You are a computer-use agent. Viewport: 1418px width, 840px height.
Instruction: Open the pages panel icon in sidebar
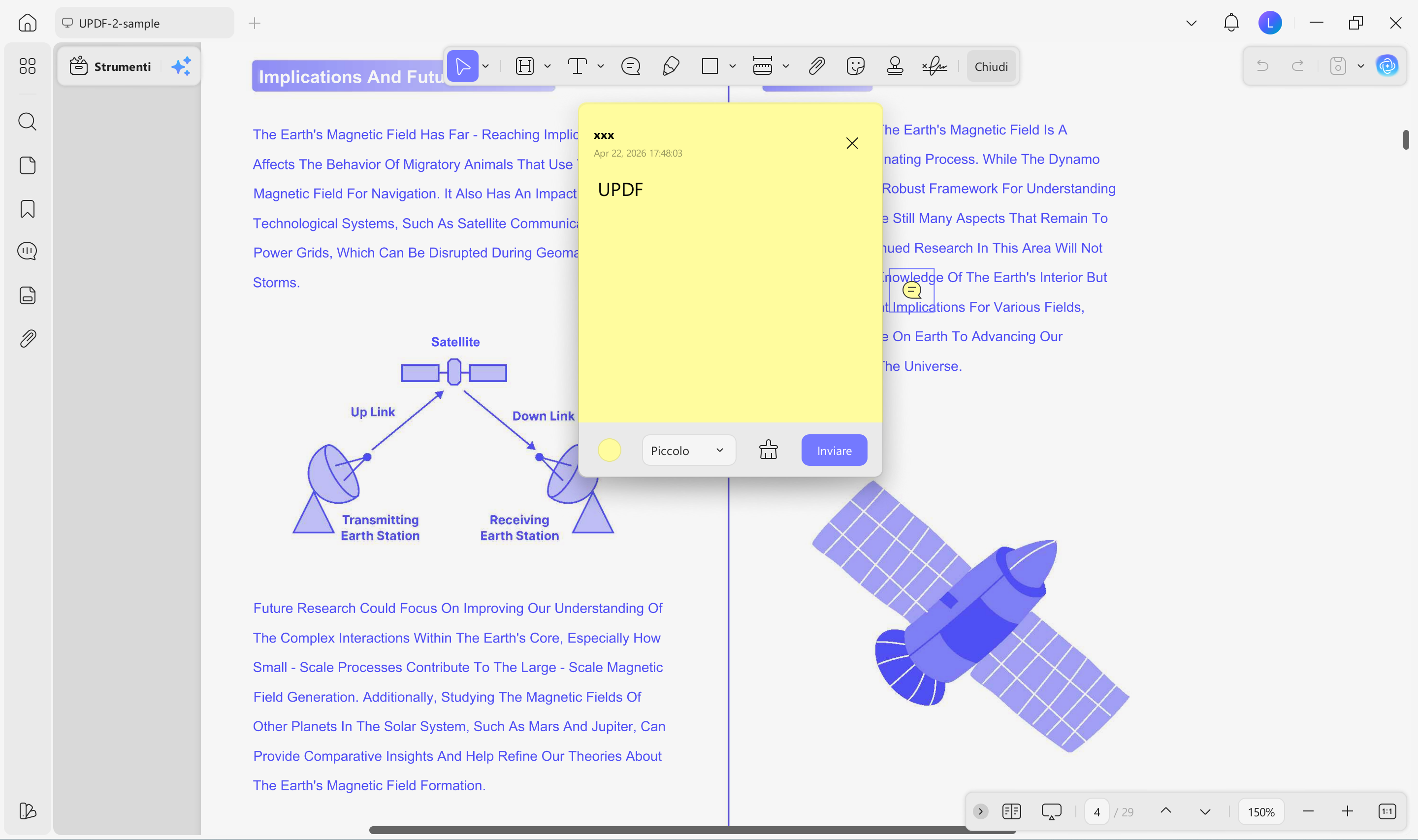(27, 165)
